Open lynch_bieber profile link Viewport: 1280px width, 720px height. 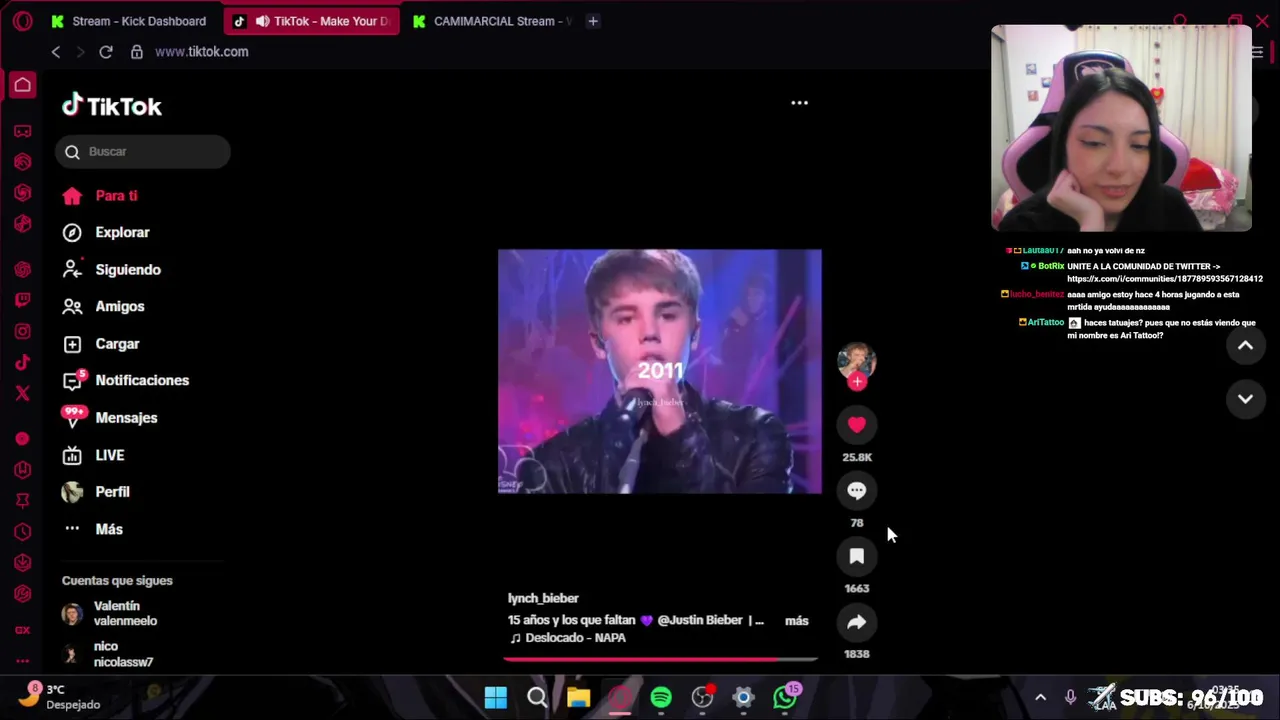543,598
